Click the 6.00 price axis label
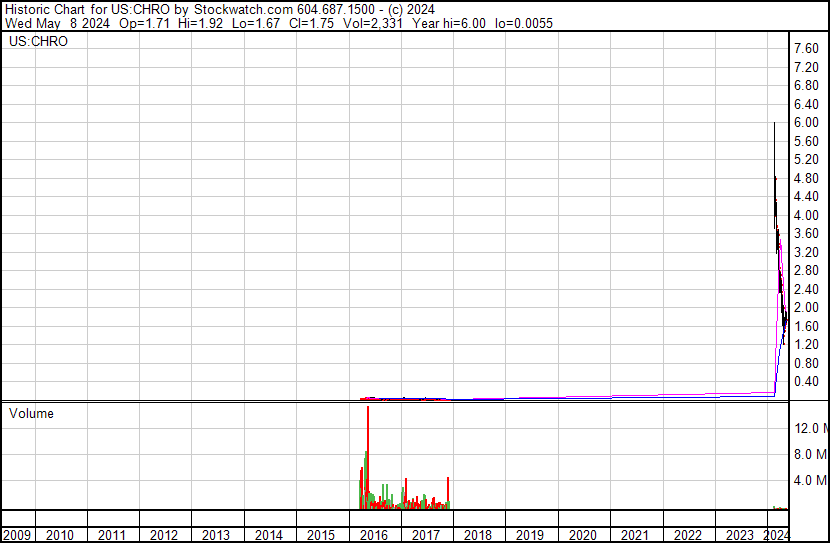Viewport: 830px width, 543px height. [x=806, y=122]
